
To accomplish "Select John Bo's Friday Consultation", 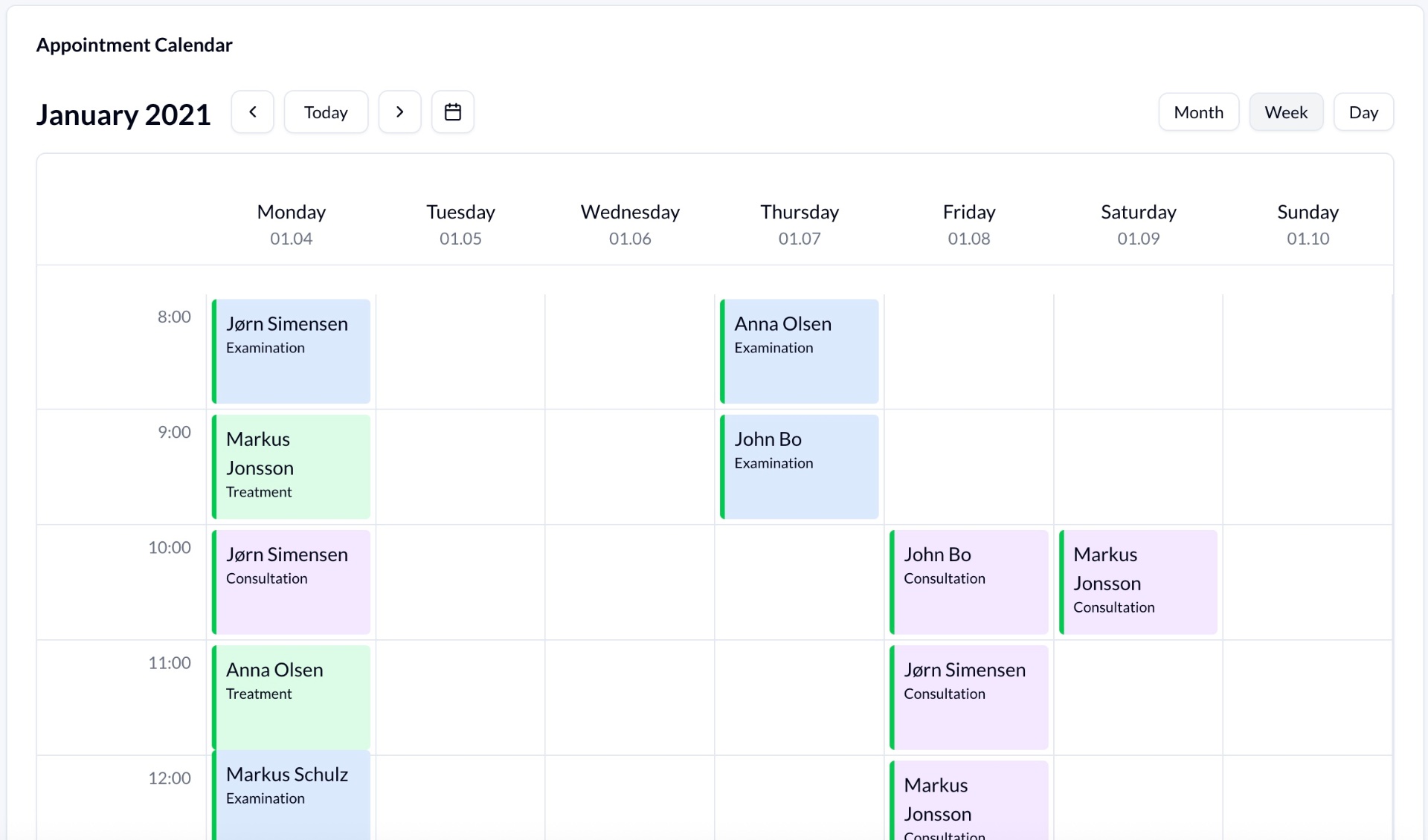I will [968, 581].
